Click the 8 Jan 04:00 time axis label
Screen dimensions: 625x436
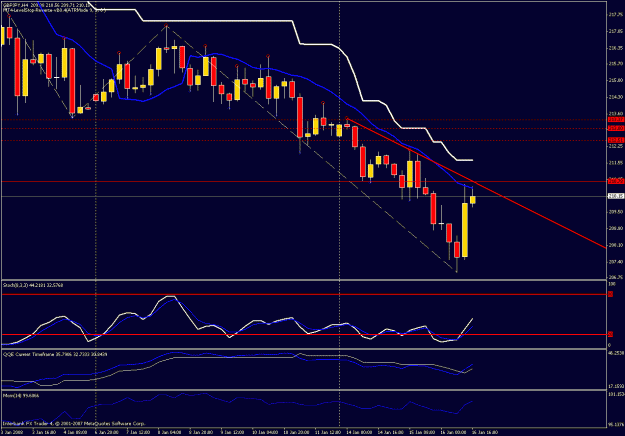pos(169,432)
